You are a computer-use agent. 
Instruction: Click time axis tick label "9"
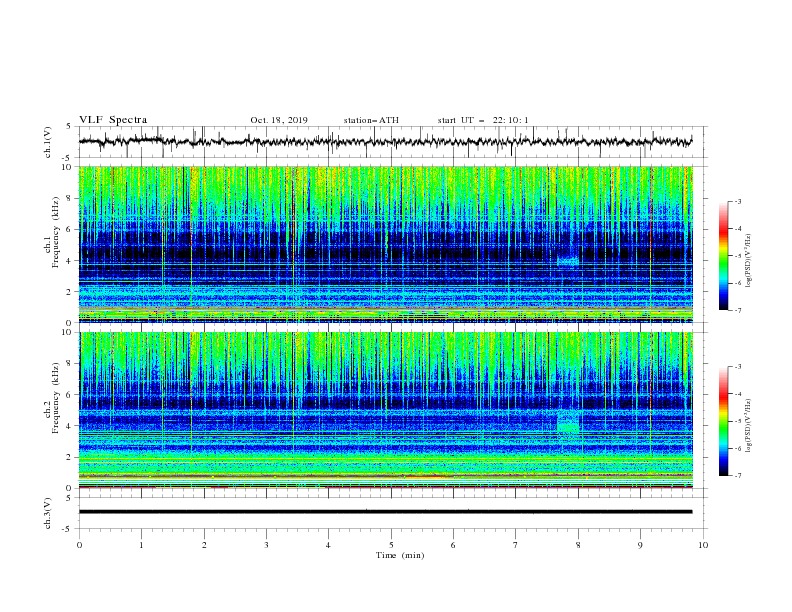pyautogui.click(x=640, y=545)
